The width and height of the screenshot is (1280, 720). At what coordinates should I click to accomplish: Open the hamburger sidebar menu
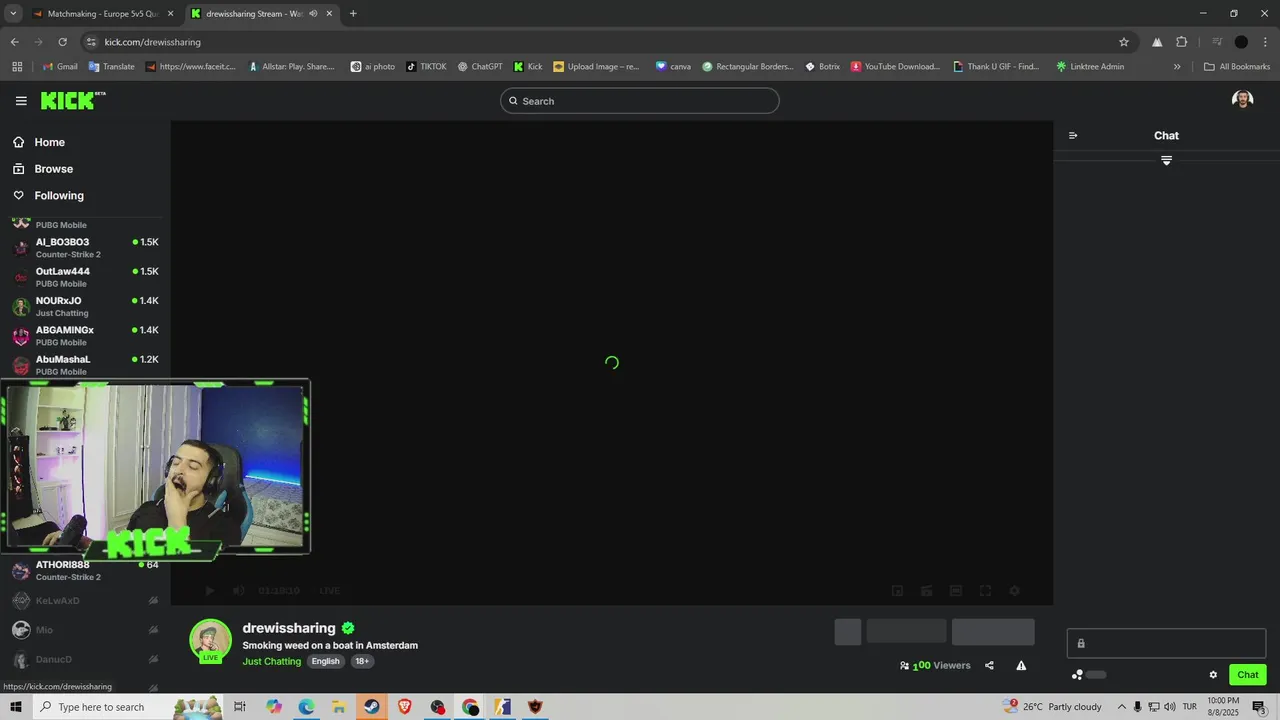tap(21, 101)
